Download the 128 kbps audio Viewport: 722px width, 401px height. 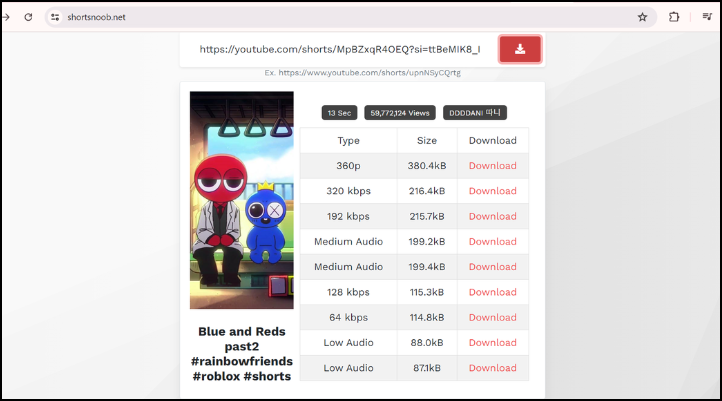[492, 292]
